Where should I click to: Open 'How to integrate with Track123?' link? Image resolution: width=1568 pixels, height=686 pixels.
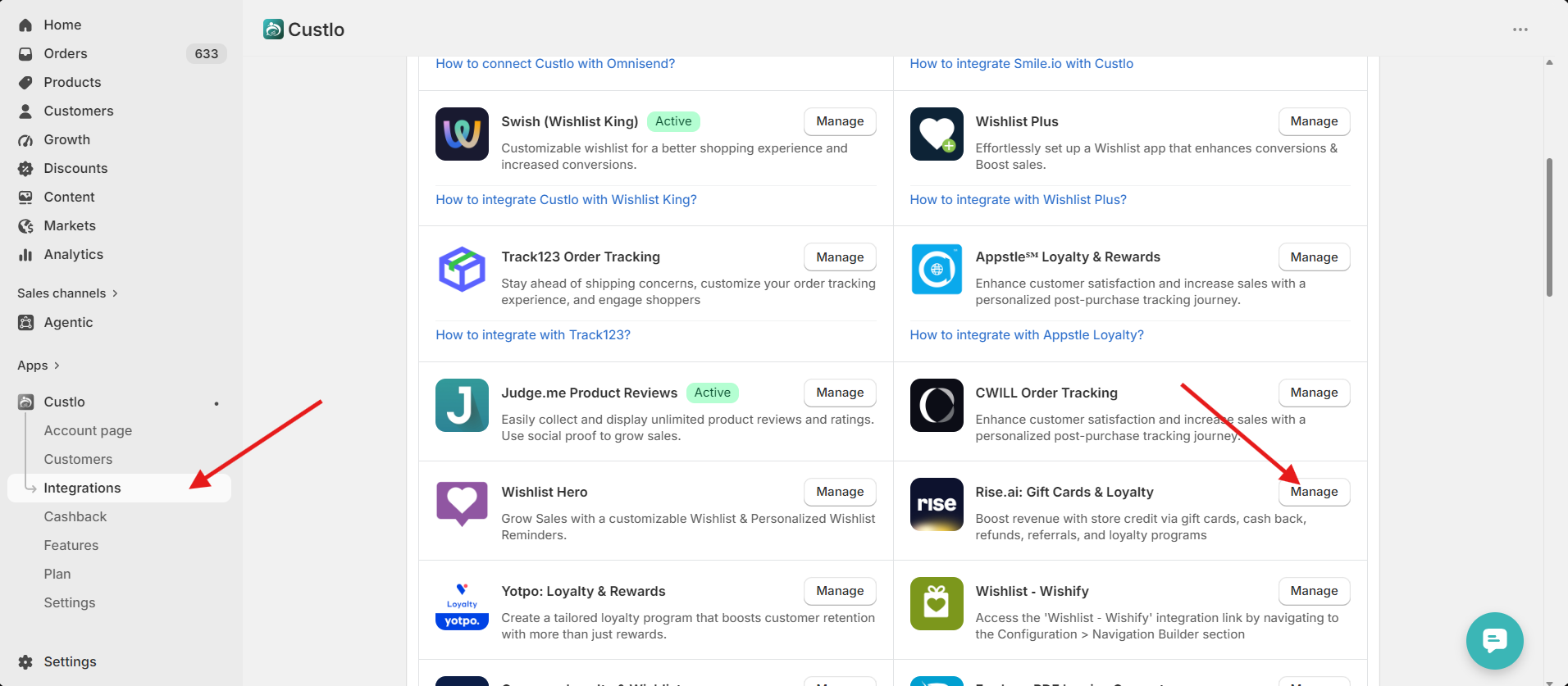tap(533, 335)
